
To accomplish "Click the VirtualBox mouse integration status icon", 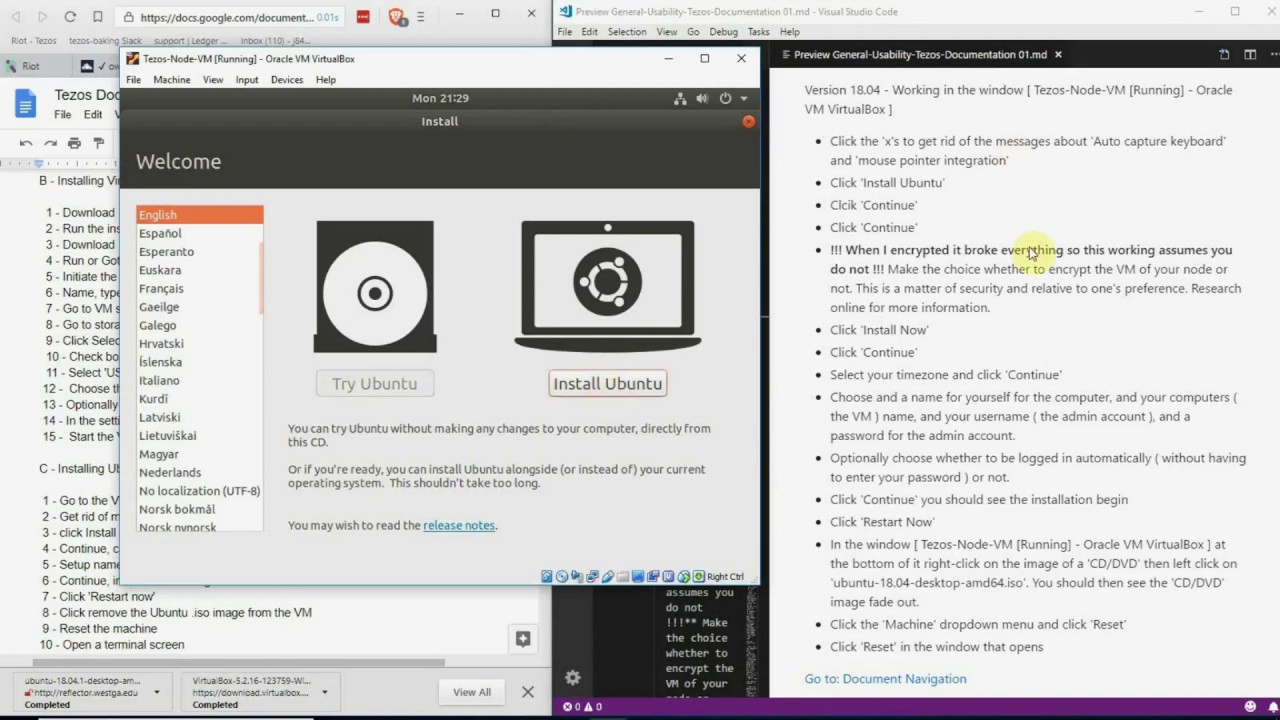I will pos(684,576).
